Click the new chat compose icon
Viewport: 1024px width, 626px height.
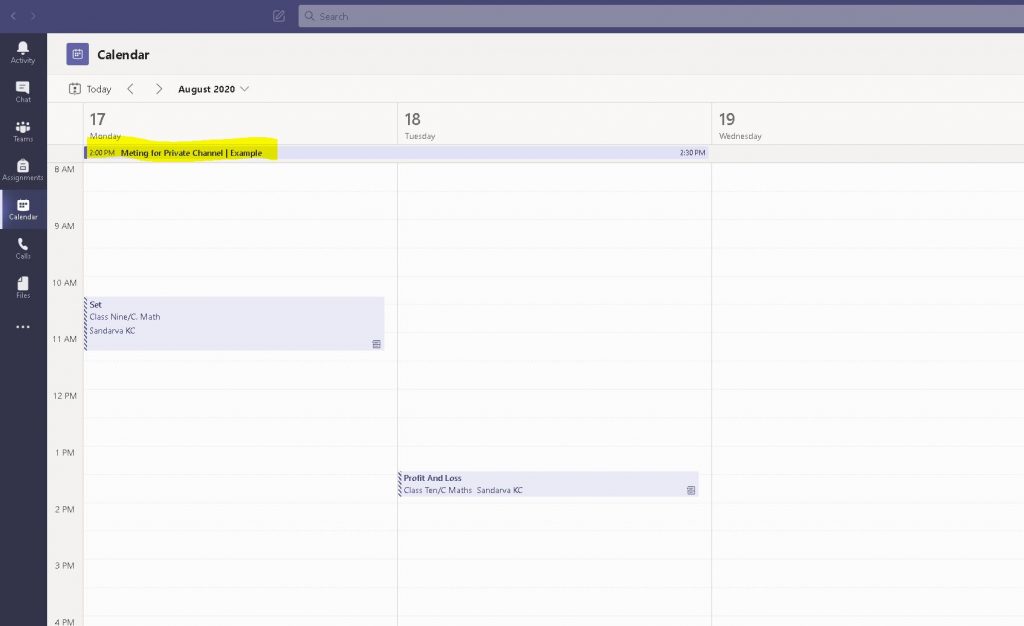pyautogui.click(x=279, y=16)
